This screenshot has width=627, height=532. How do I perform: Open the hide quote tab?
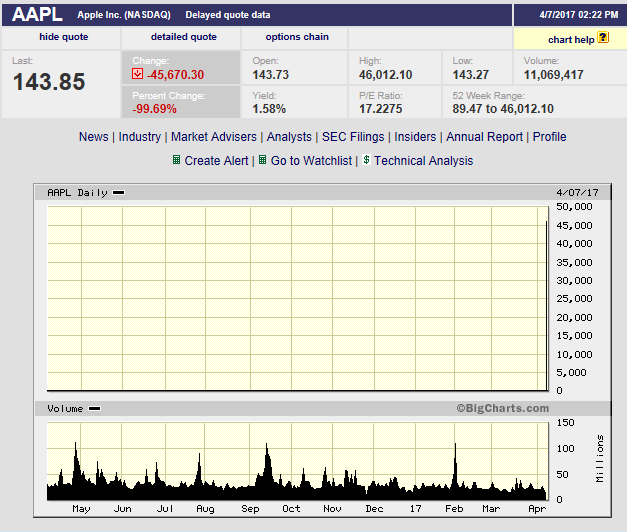coord(63,37)
